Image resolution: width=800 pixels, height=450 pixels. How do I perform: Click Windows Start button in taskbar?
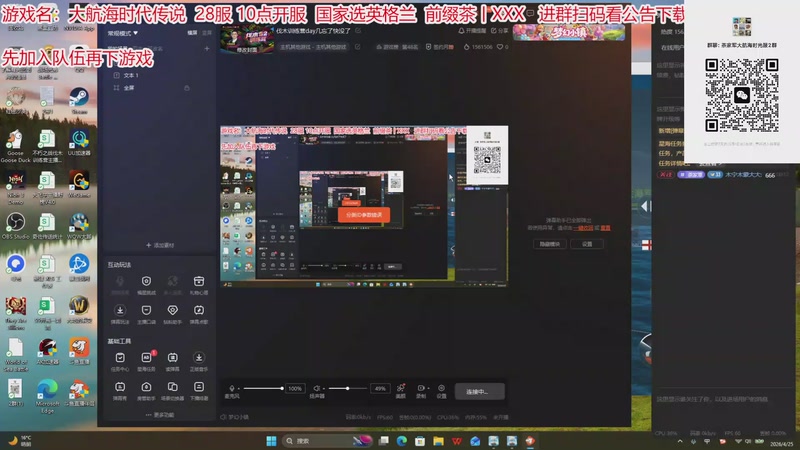(271, 441)
